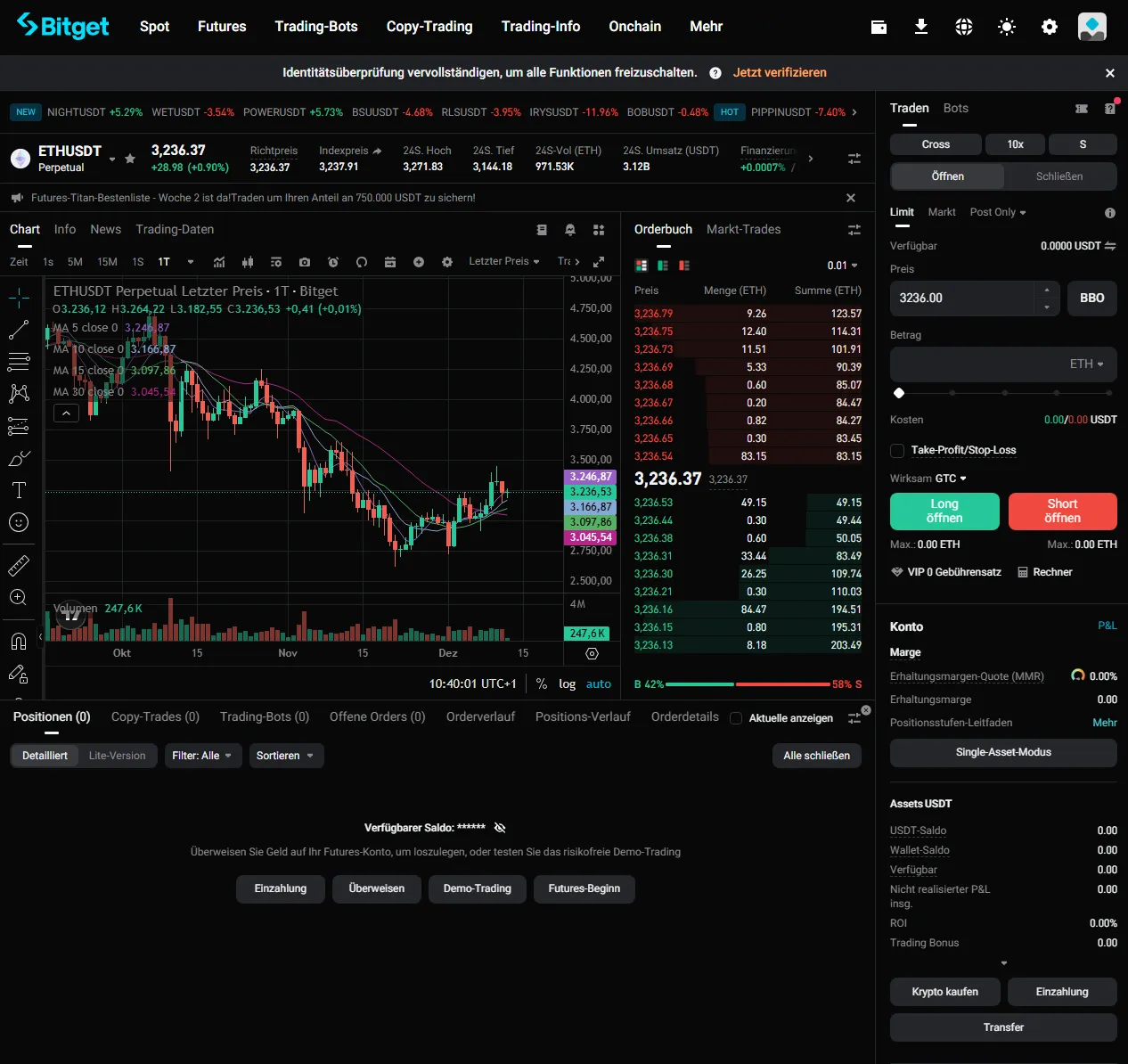Select the ruler measure tool
Screen dimensions: 1128x1064
tap(19, 565)
